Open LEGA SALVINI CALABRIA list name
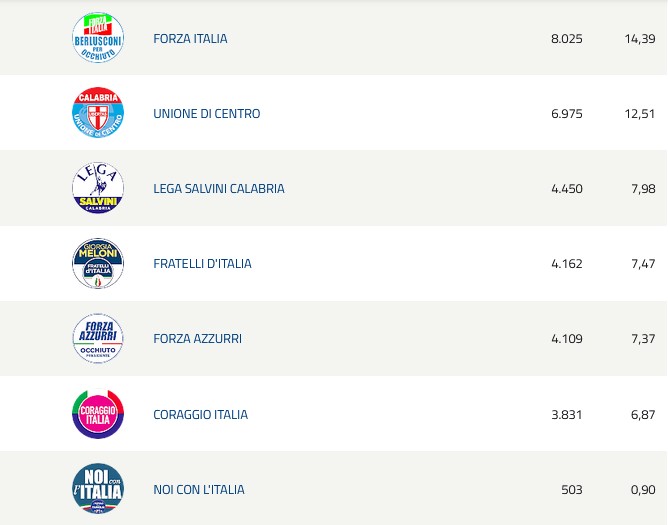 coord(219,189)
